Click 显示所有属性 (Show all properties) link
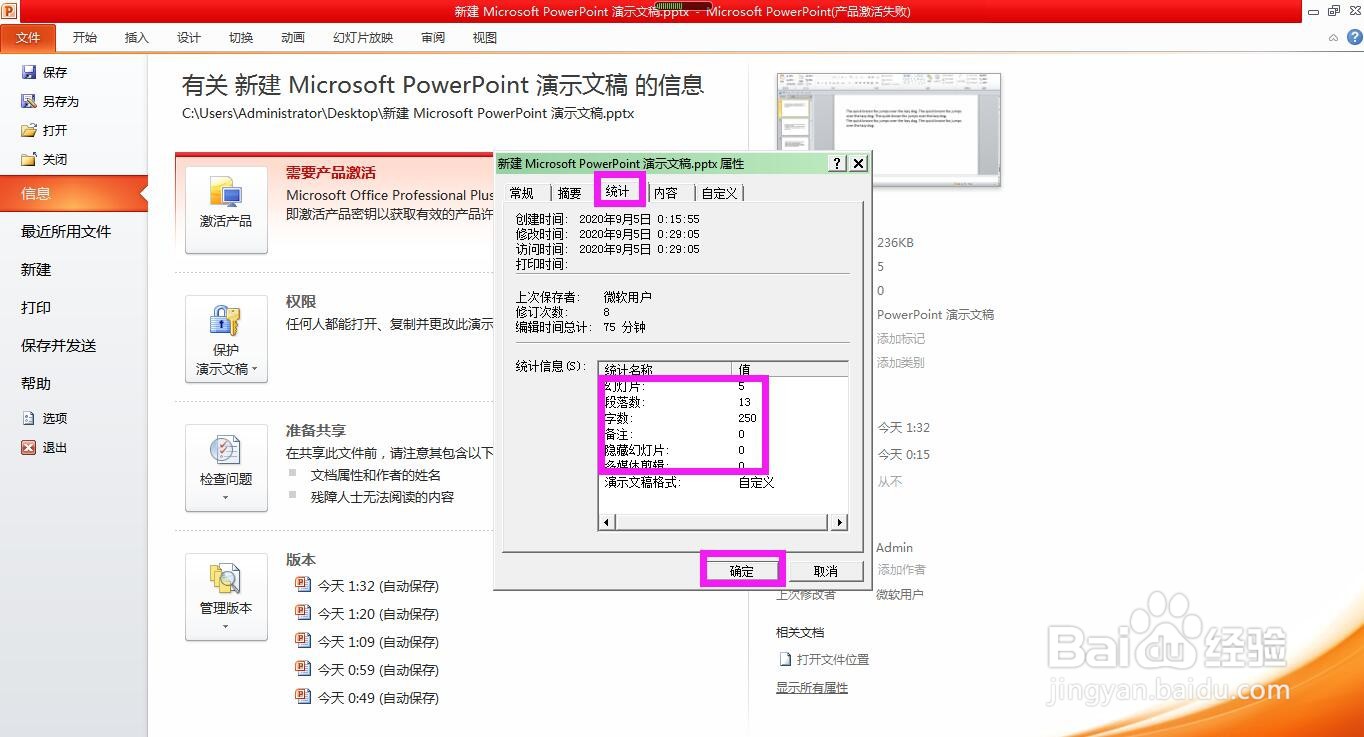Image resolution: width=1364 pixels, height=737 pixels. [x=812, y=688]
